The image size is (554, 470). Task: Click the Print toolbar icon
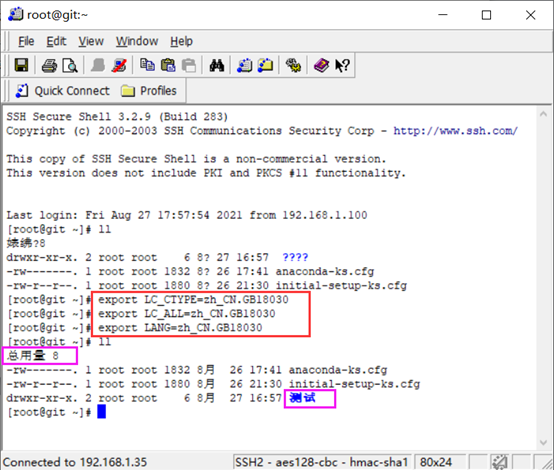[x=49, y=66]
